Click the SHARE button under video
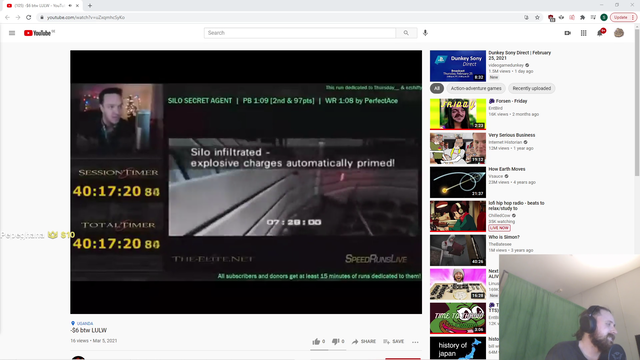 point(364,341)
